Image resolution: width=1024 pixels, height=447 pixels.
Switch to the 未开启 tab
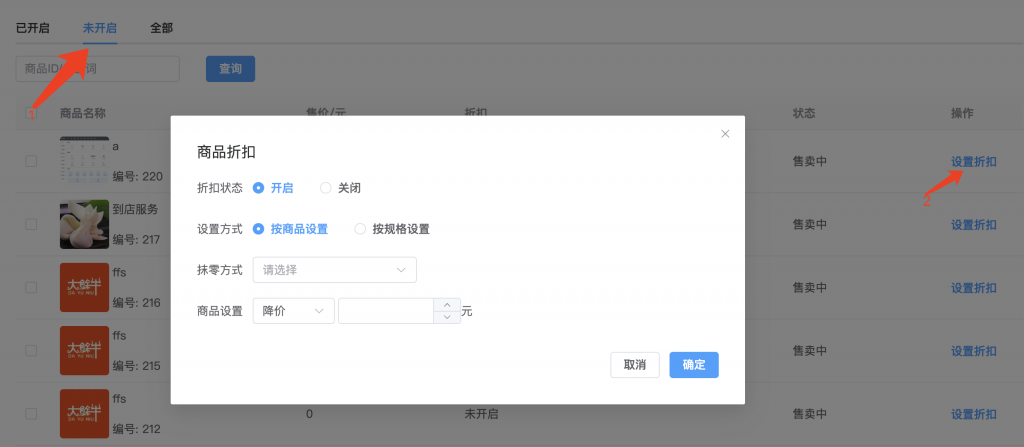click(x=100, y=29)
